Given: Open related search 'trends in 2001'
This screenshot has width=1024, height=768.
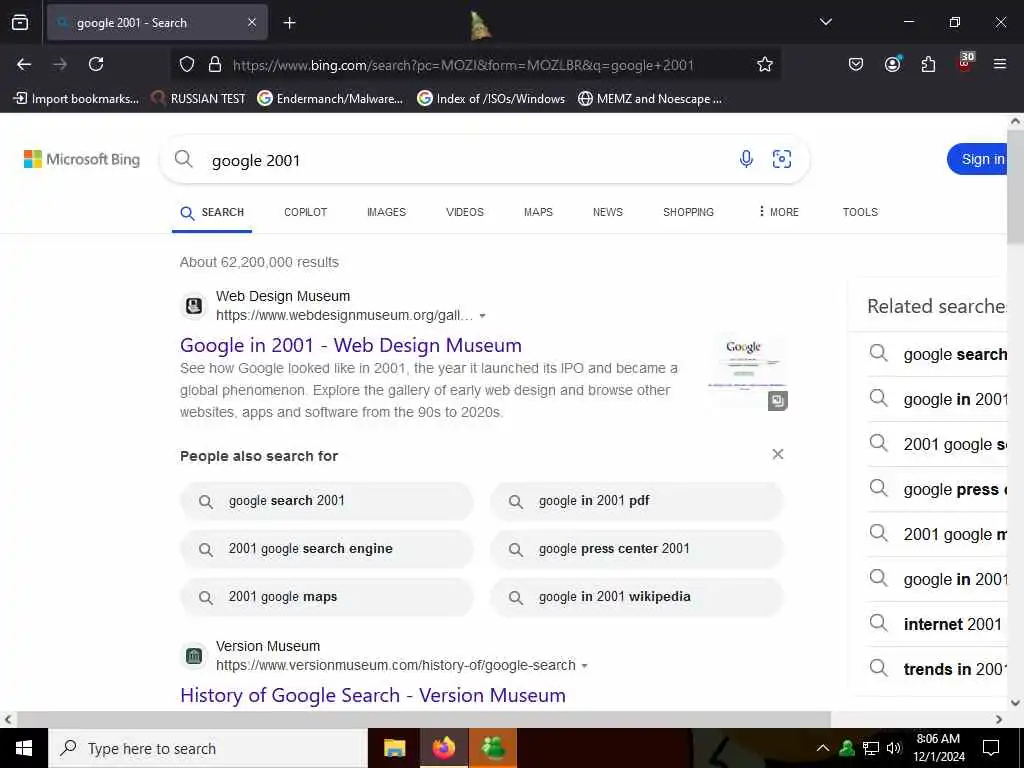Looking at the screenshot, I should (x=938, y=669).
